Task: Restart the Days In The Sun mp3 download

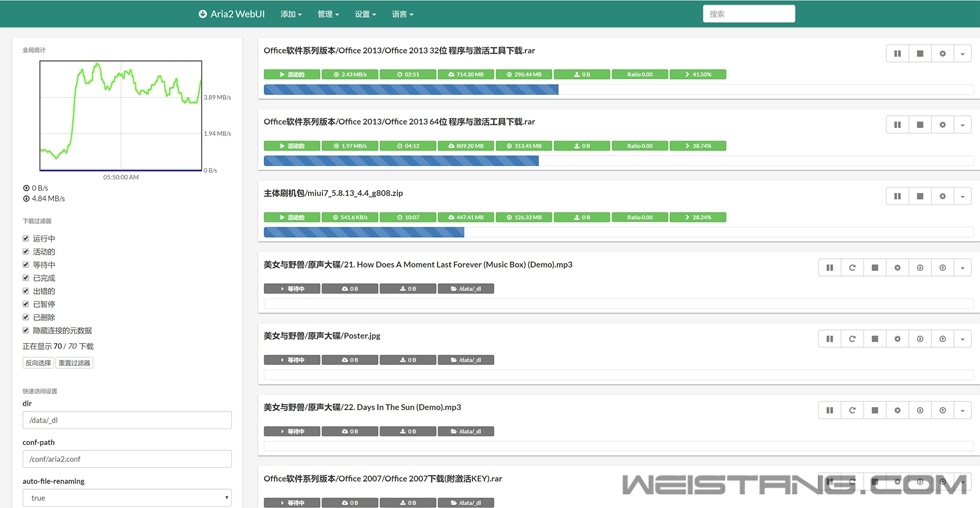Action: (852, 411)
